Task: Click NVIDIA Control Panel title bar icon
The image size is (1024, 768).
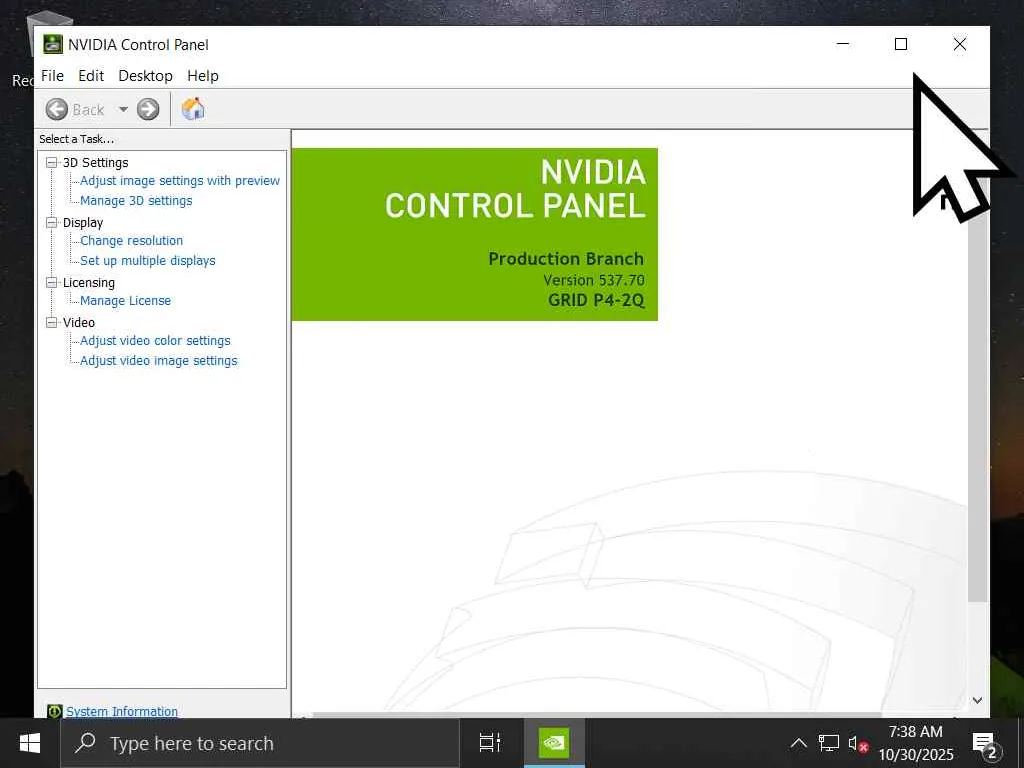Action: coord(53,44)
